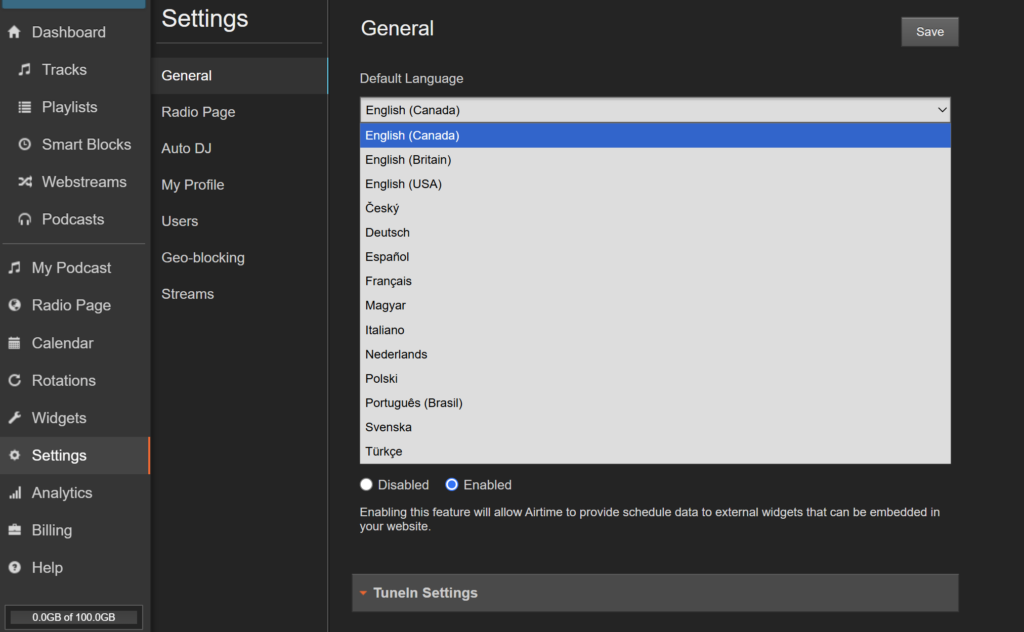This screenshot has height=632, width=1024.
Task: Open Podcasts label in sidebar
Action: pyautogui.click(x=72, y=219)
